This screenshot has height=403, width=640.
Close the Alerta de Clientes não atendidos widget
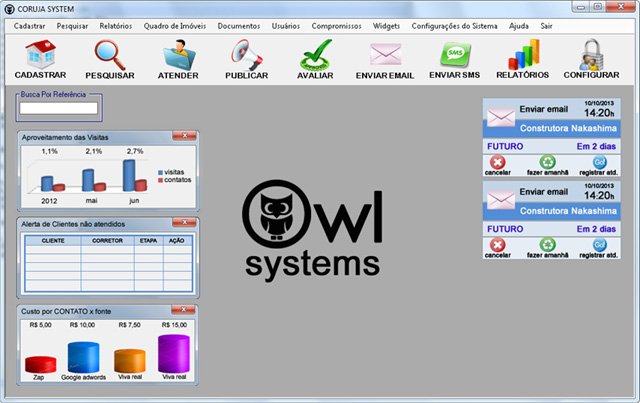[184, 222]
